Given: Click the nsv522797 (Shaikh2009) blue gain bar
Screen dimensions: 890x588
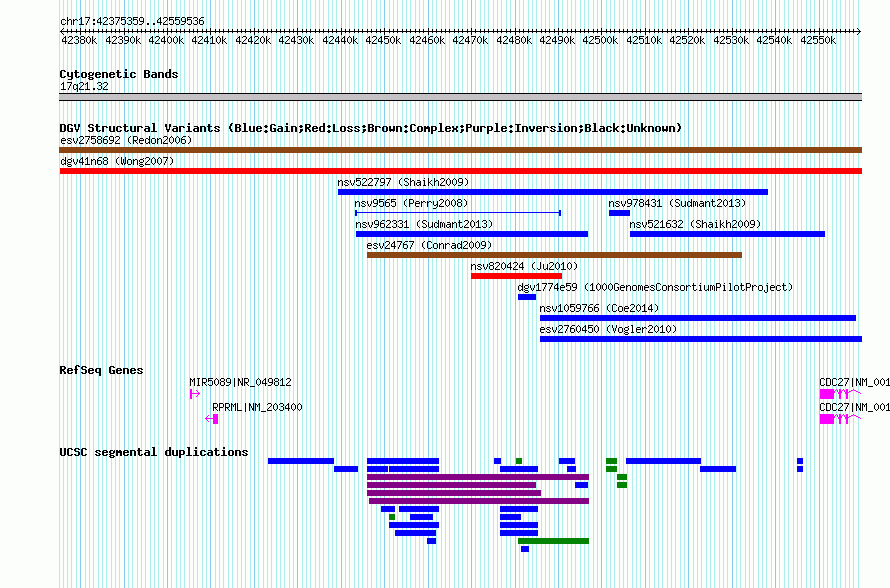Looking at the screenshot, I should click(x=553, y=192).
